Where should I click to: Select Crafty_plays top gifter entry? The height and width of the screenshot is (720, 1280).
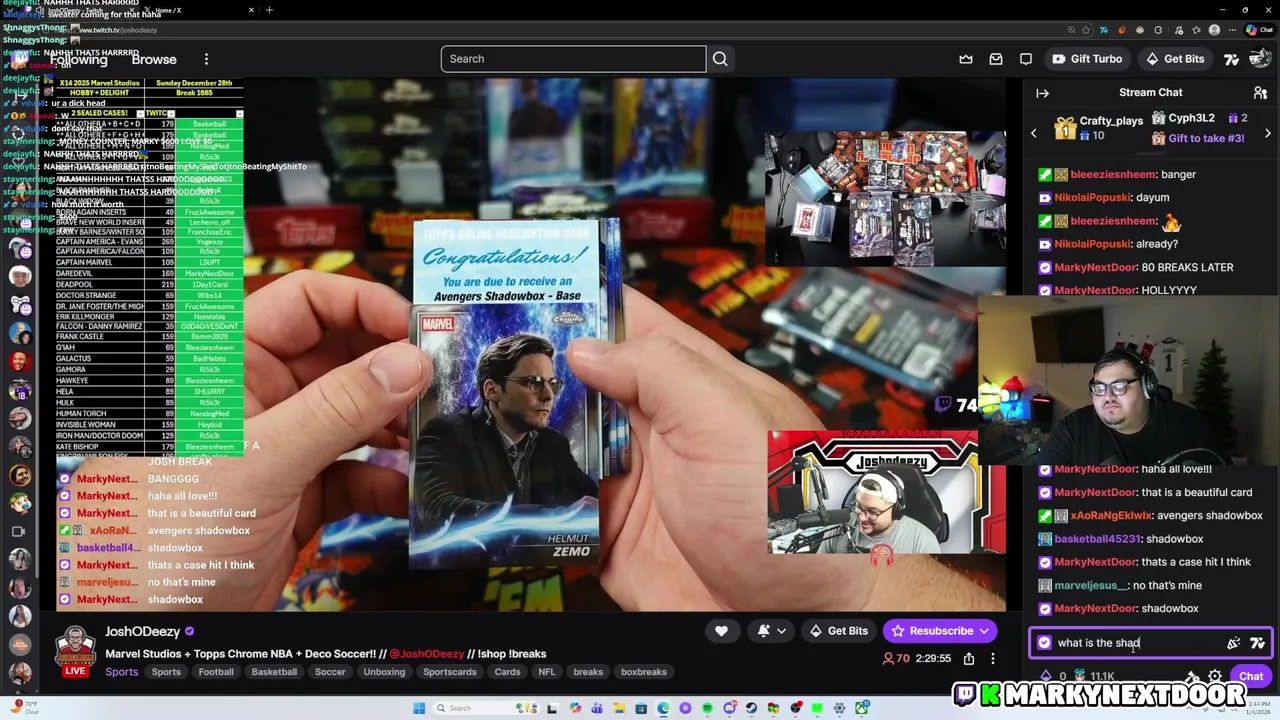[1099, 128]
